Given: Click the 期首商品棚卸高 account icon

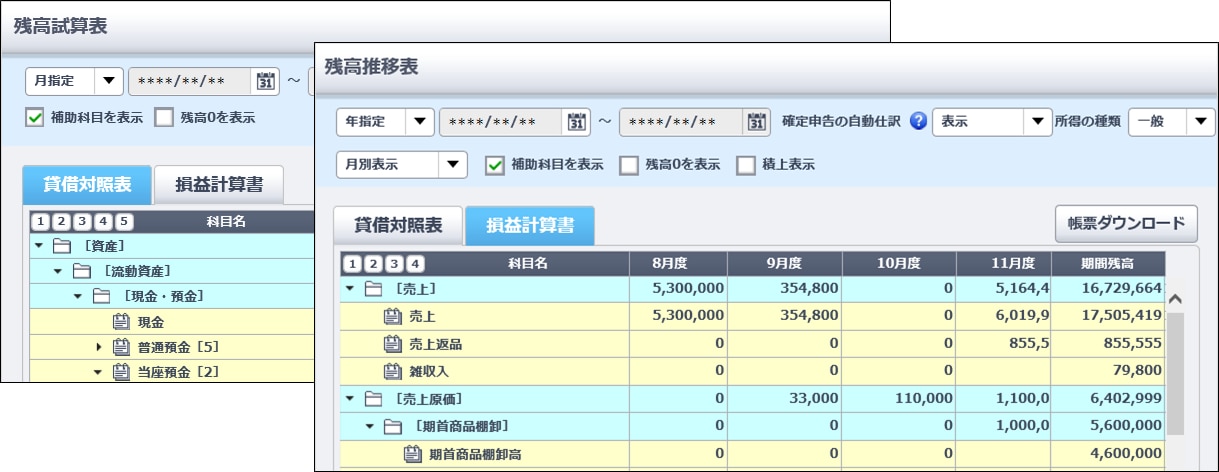Looking at the screenshot, I should [x=413, y=454].
